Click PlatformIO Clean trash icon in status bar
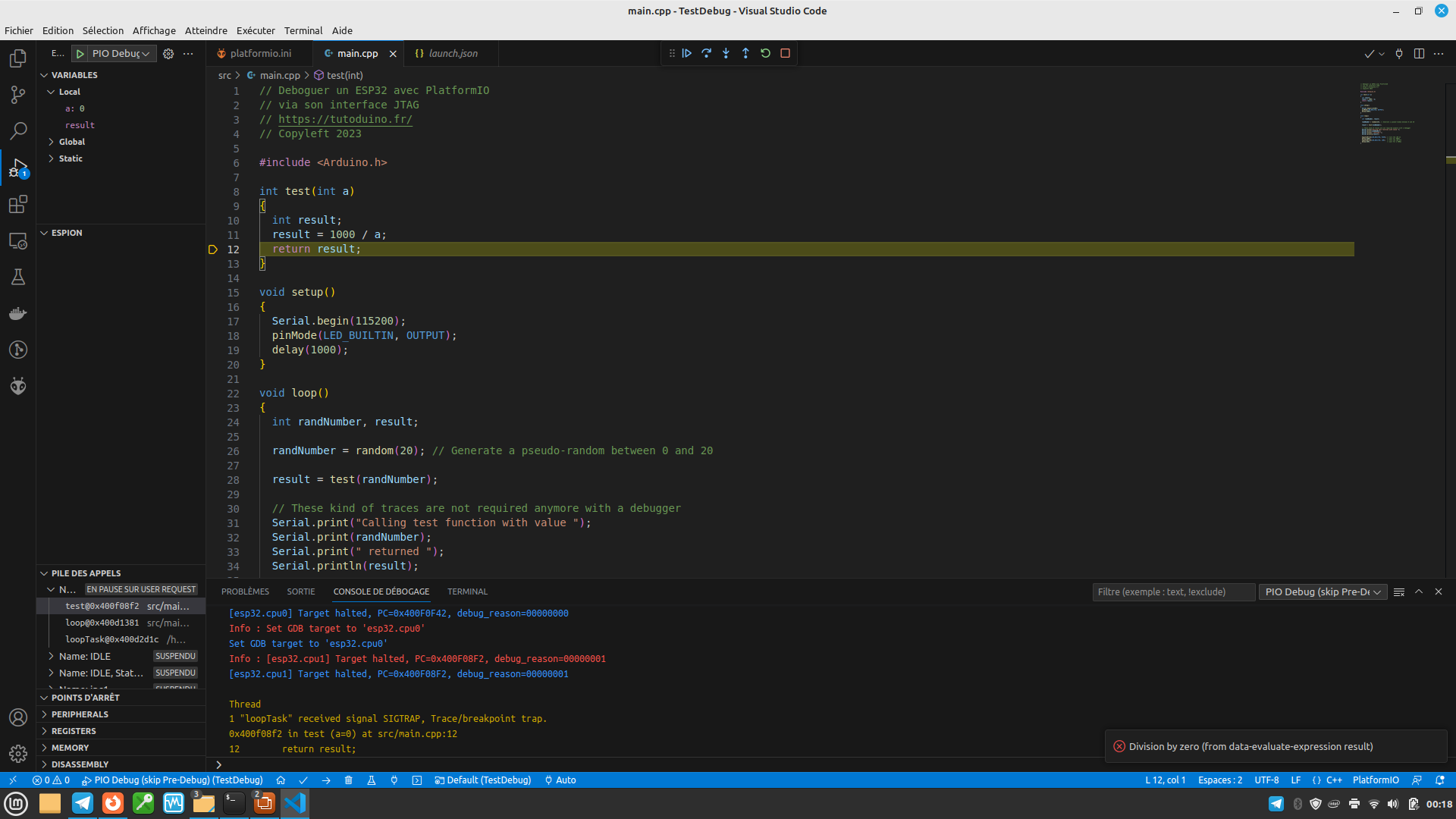This screenshot has width=1456, height=819. 349,780
